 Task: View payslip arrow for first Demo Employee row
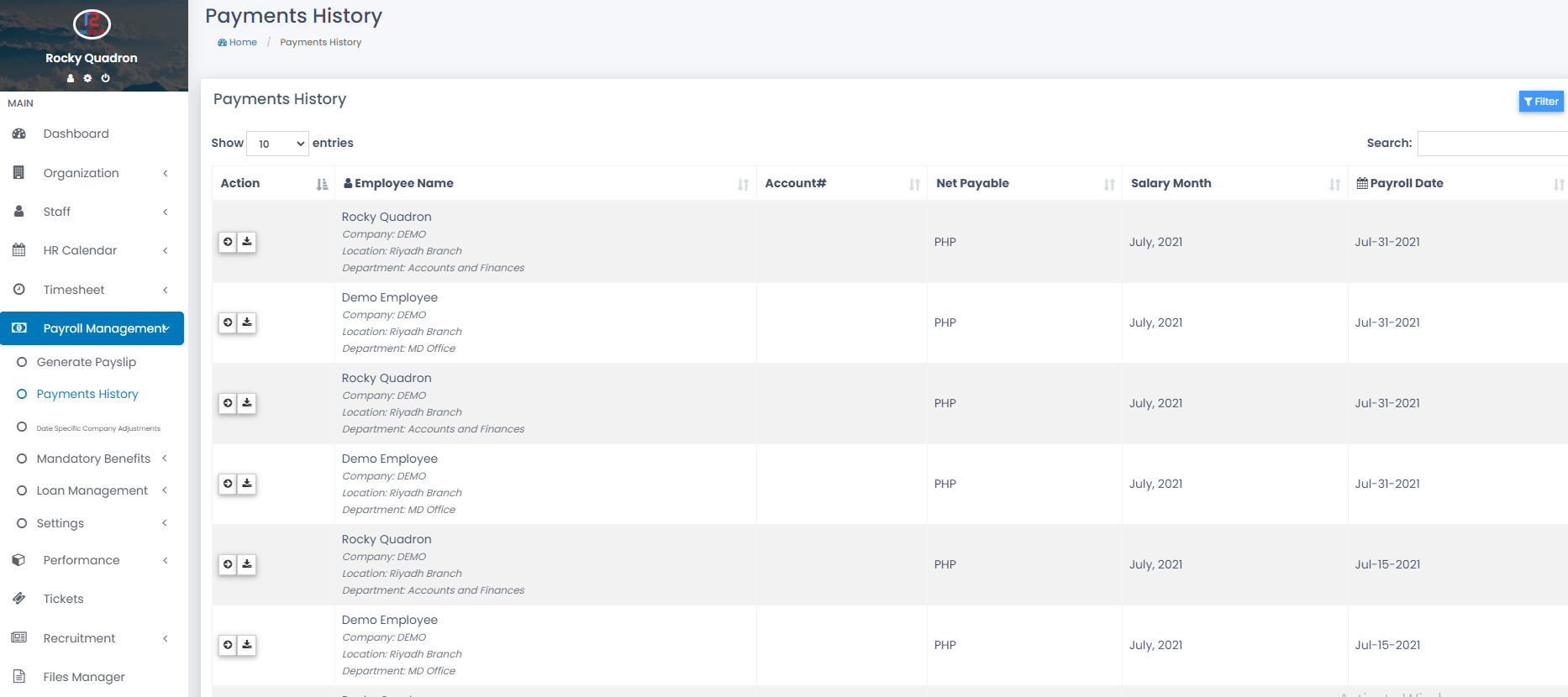point(228,322)
